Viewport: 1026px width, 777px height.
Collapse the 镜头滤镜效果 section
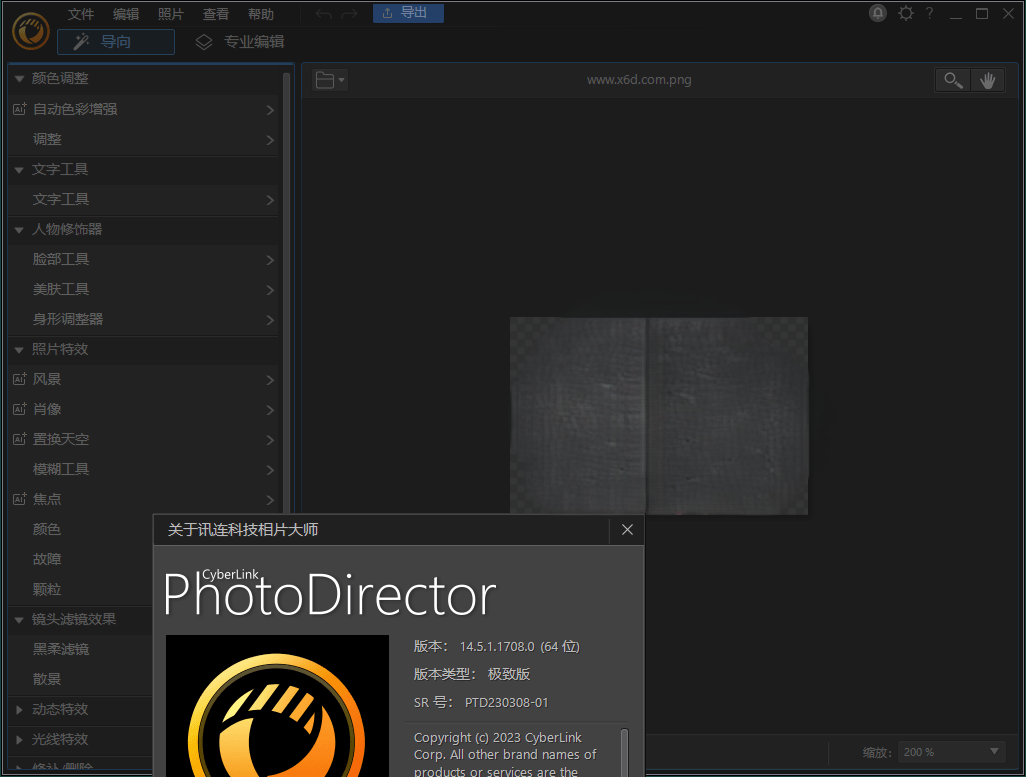pyautogui.click(x=19, y=620)
